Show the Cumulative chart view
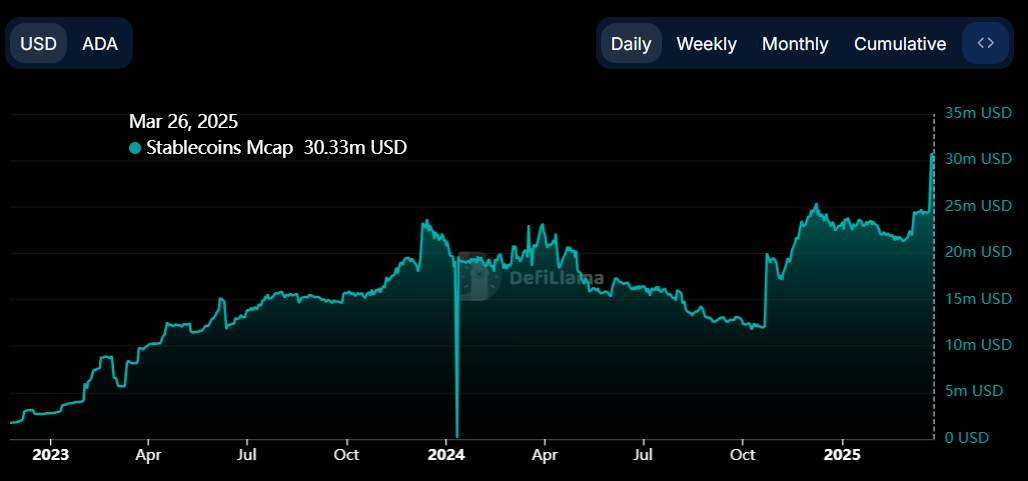The image size is (1028, 481). click(x=900, y=44)
